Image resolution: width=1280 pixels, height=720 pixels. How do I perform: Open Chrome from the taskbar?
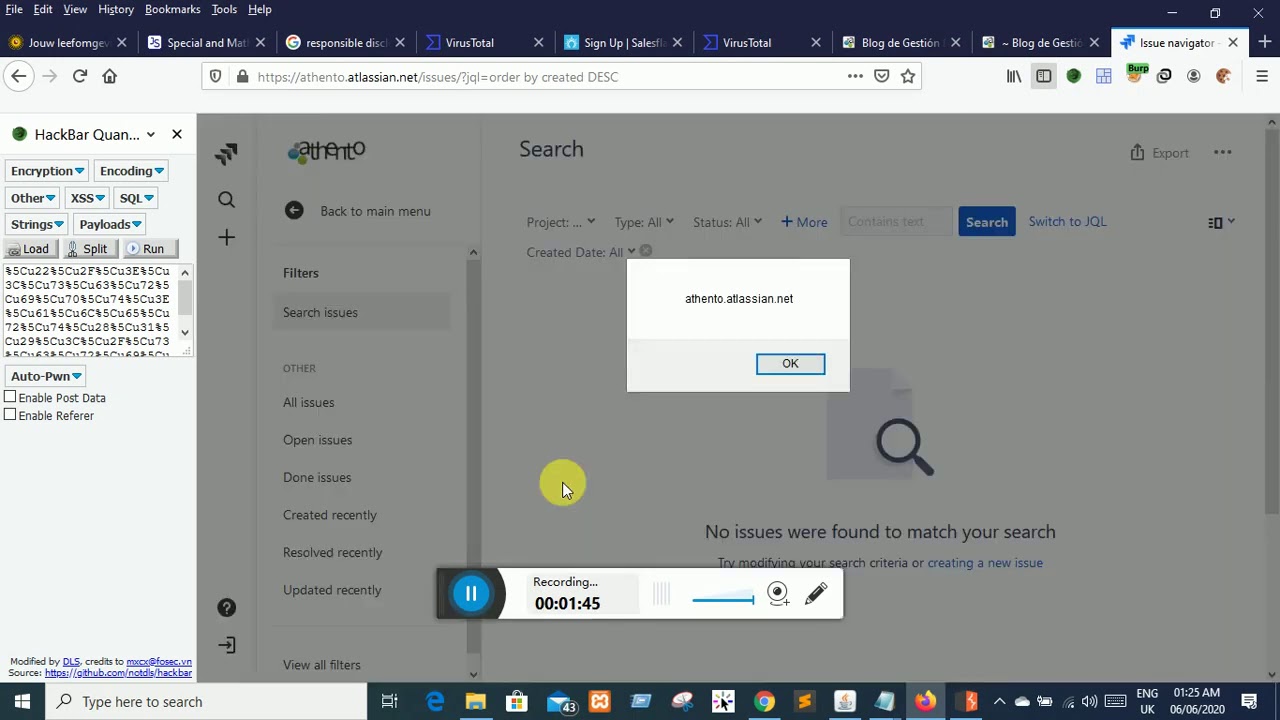(x=764, y=702)
